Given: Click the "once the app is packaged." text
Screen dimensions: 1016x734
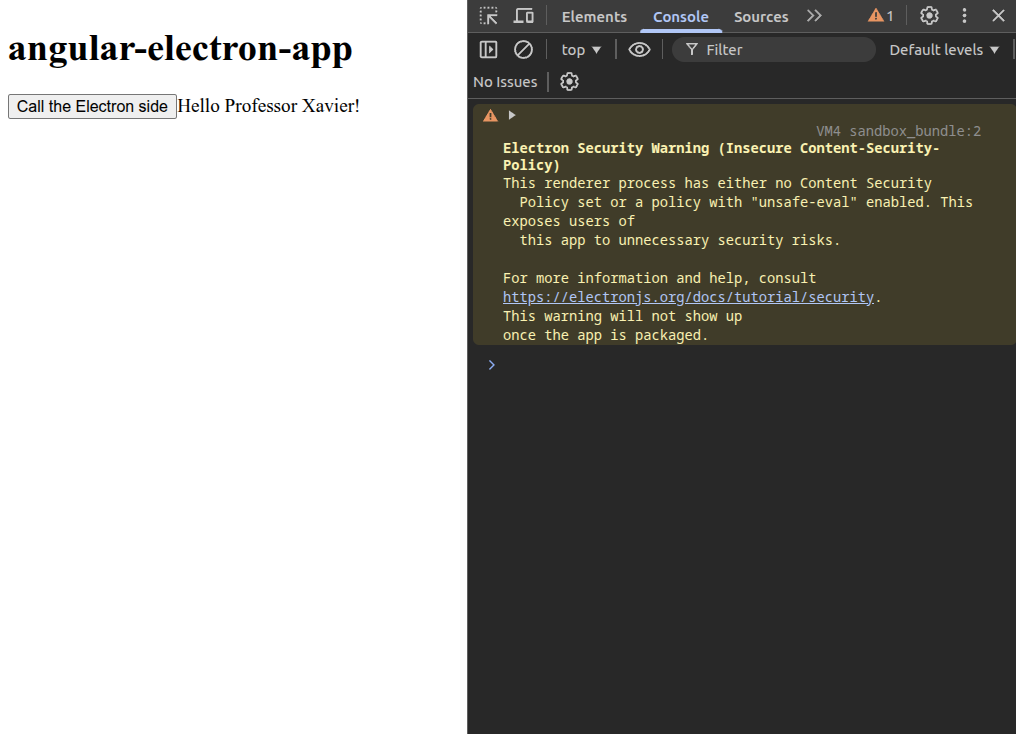Looking at the screenshot, I should [x=605, y=336].
